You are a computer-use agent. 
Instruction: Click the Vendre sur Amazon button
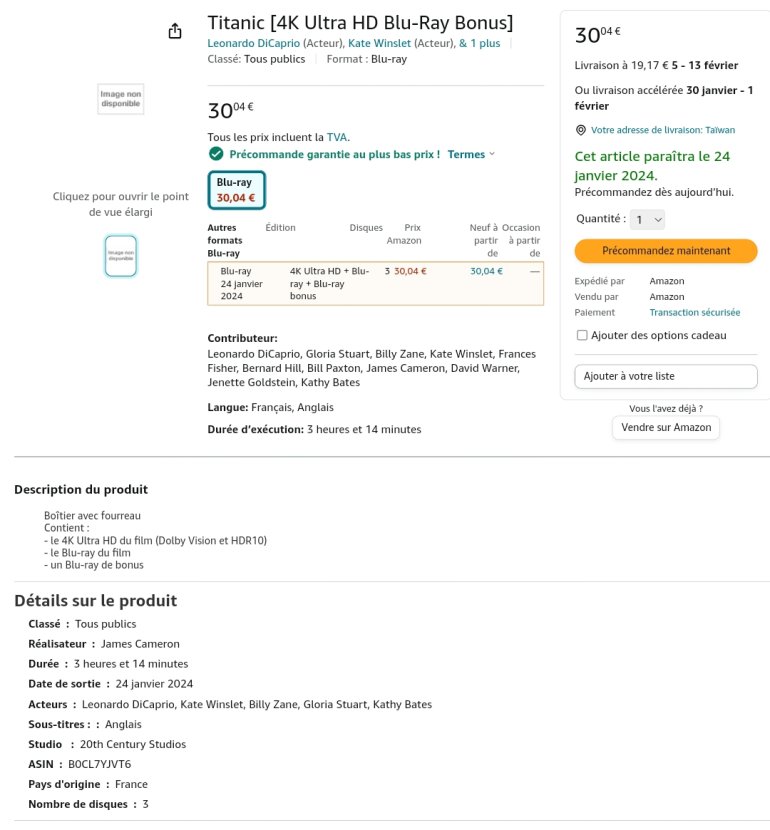665,427
